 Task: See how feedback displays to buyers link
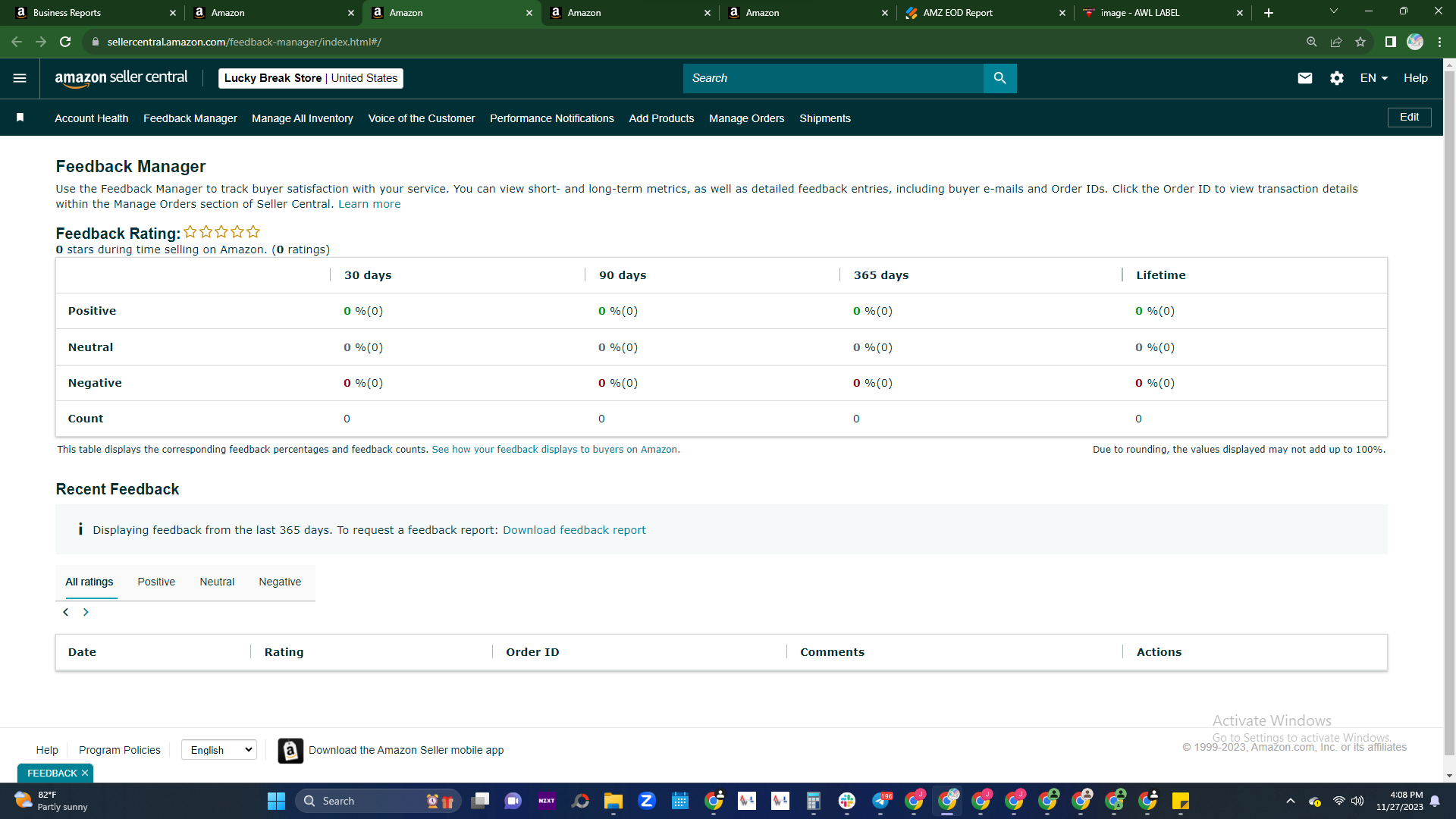pos(554,450)
